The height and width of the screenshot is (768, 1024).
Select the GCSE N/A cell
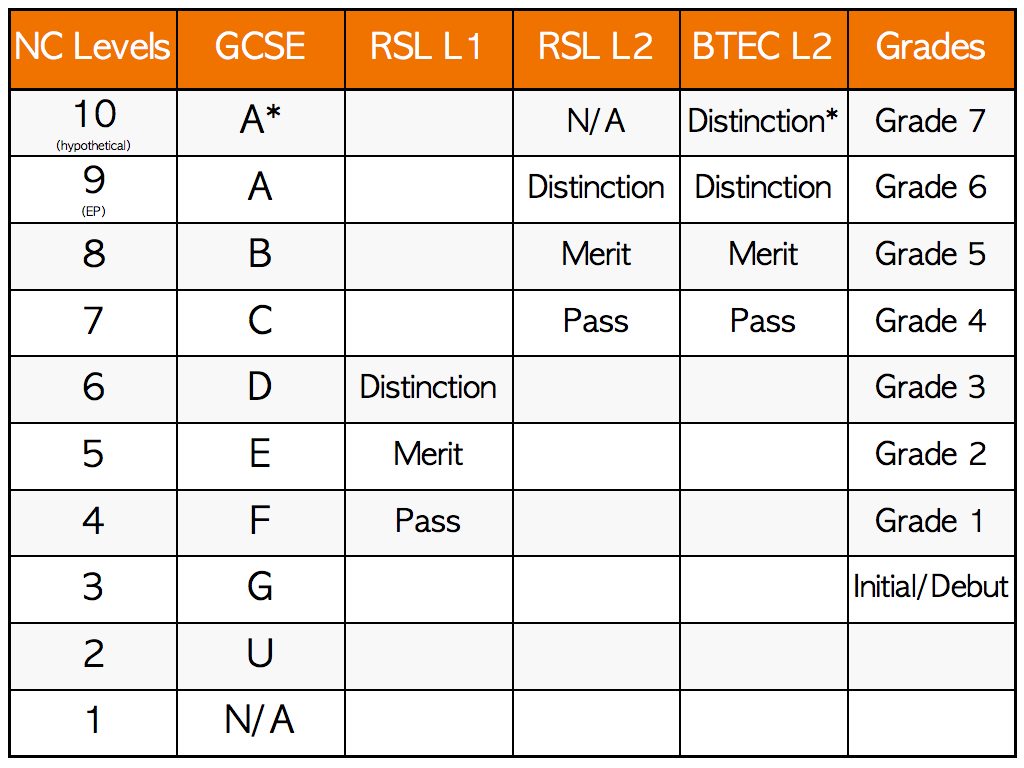(261, 724)
